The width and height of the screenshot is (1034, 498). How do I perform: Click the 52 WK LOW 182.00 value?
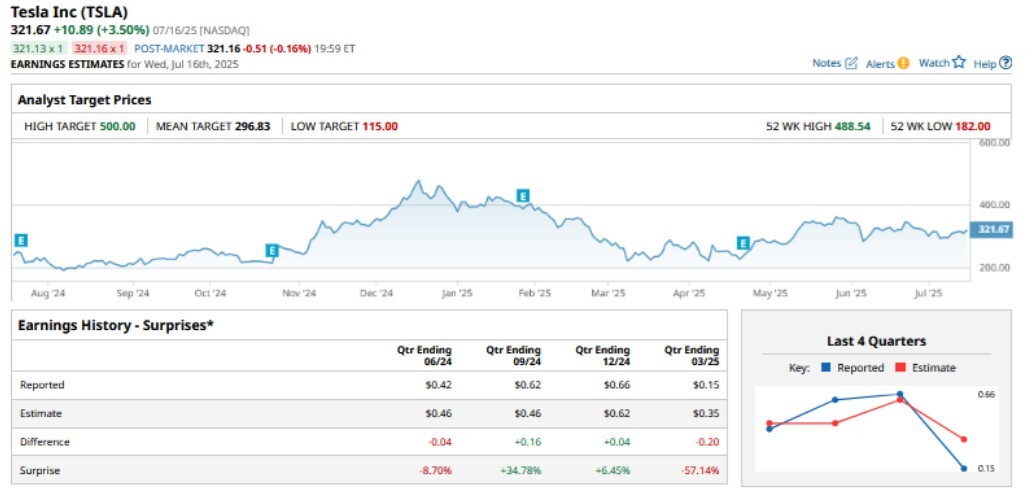pos(972,127)
